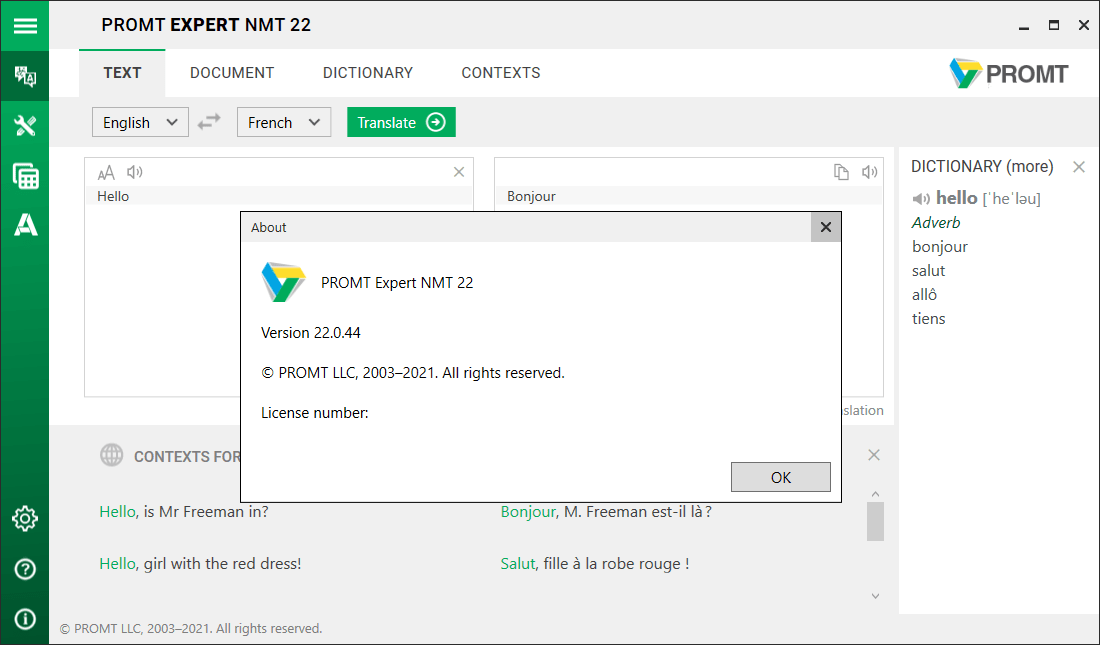Click 'Salut, fille à la robe rouge !' example
Viewport: 1100px width, 645px height.
click(595, 564)
